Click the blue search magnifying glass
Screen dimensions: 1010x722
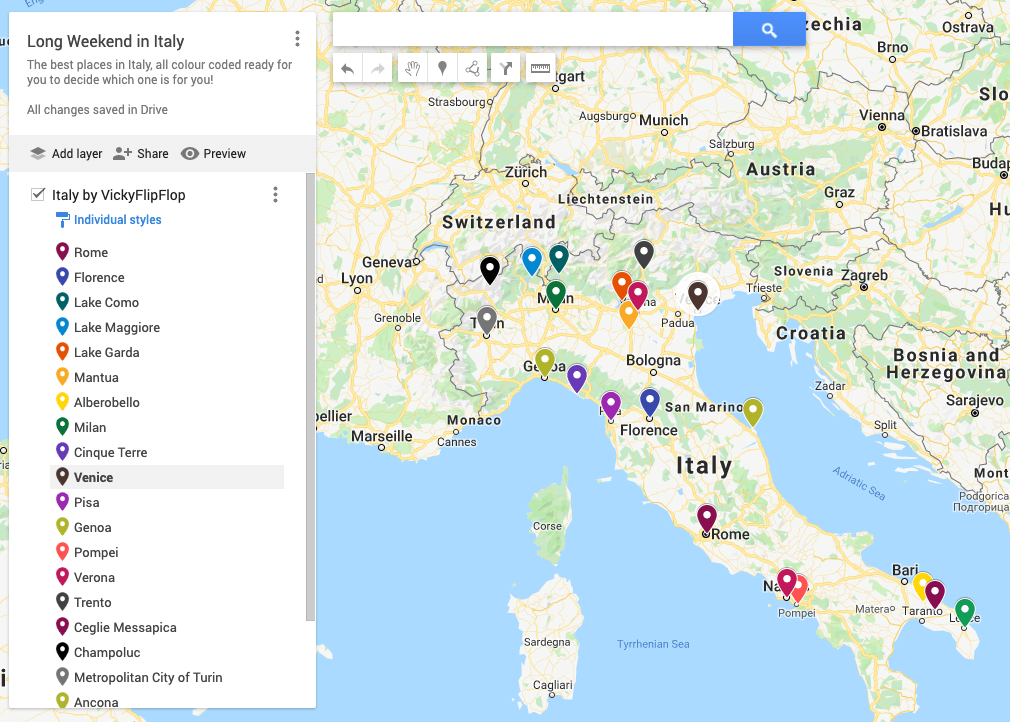pos(768,29)
